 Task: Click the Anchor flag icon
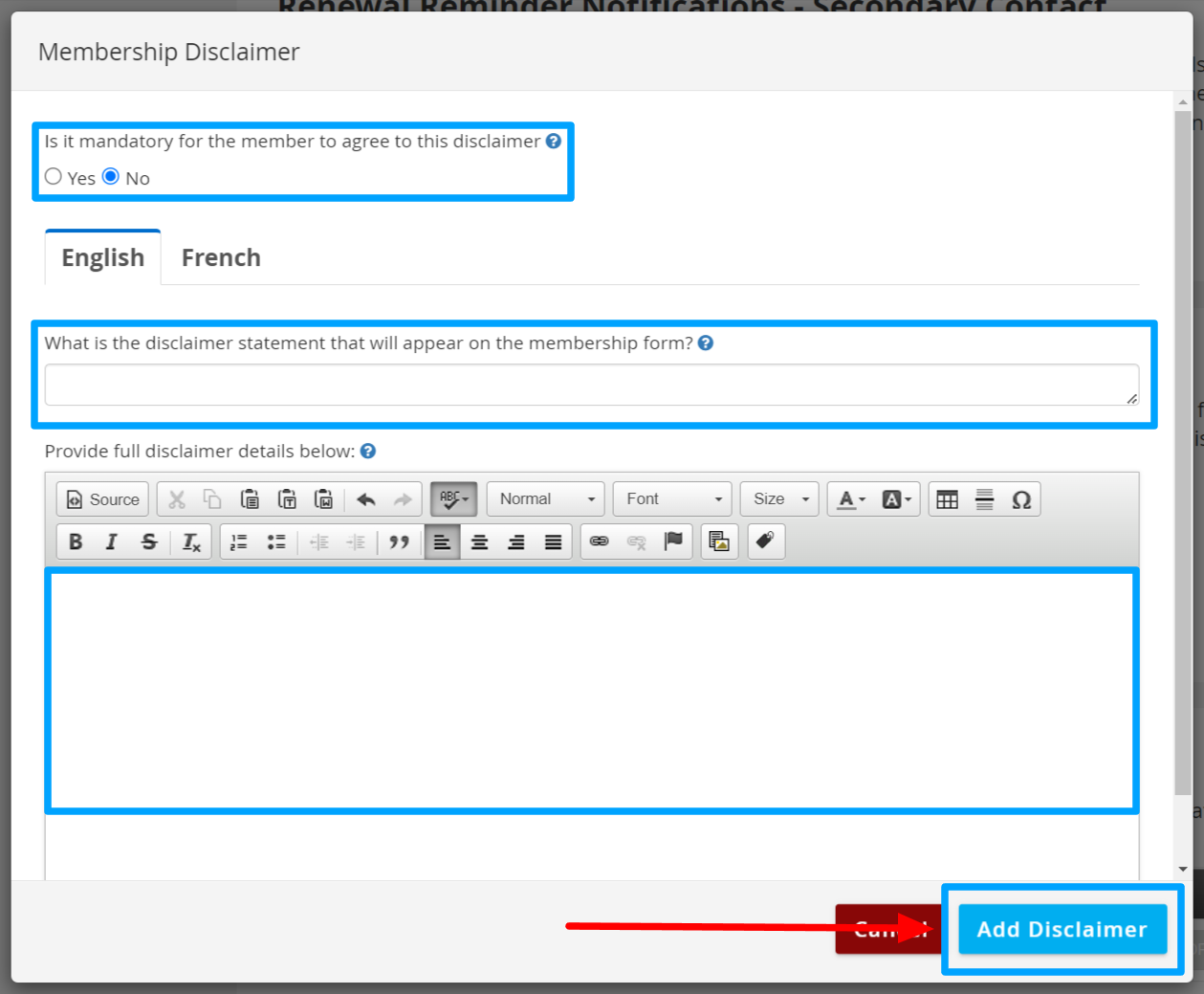tap(673, 541)
